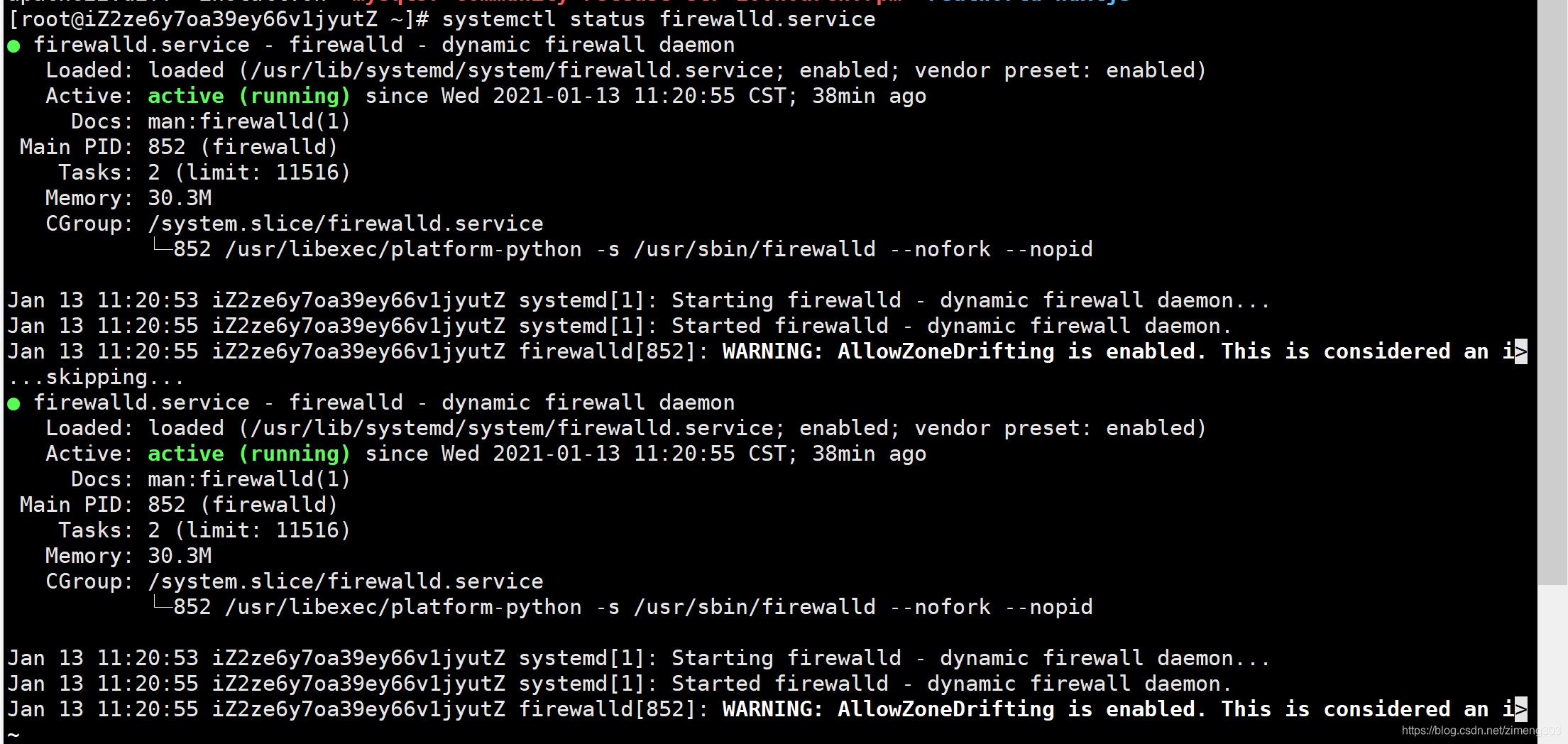The height and width of the screenshot is (744, 1568).
Task: Click the CGroup tree branch symbol in the first block
Action: 163,246
